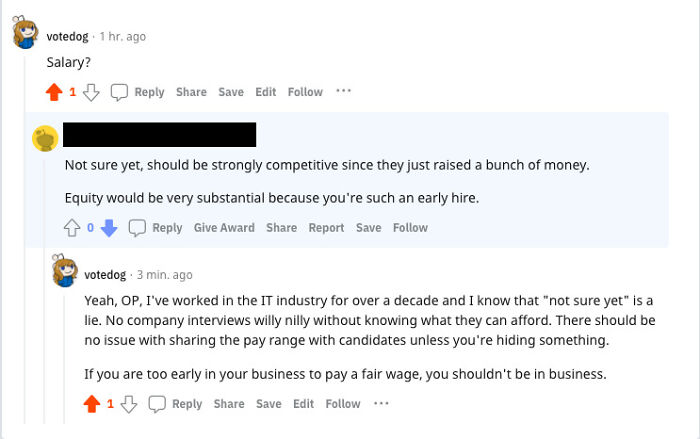Save the OP's "Not sure yet" reply
Screen dimensions: 700x439
click(x=369, y=228)
